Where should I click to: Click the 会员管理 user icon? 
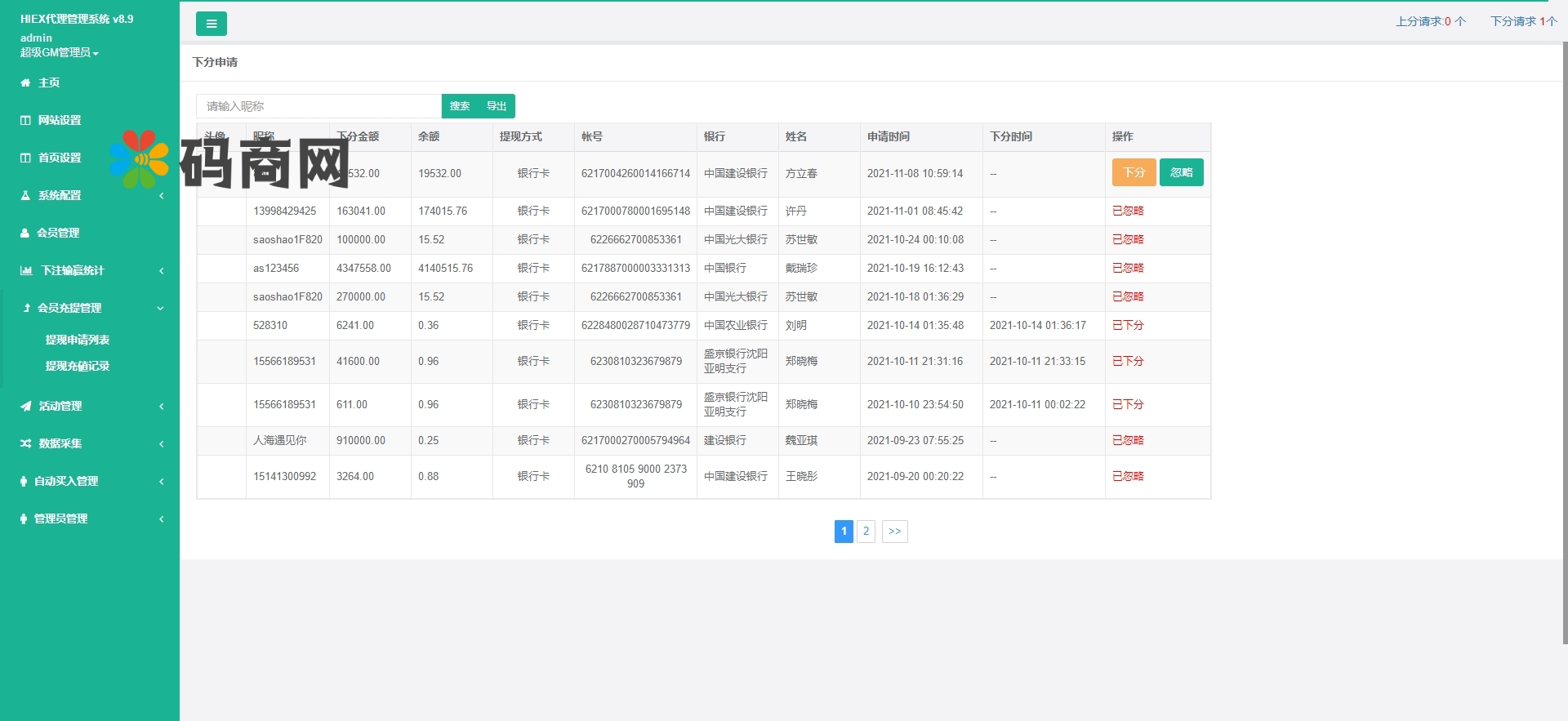[x=25, y=233]
